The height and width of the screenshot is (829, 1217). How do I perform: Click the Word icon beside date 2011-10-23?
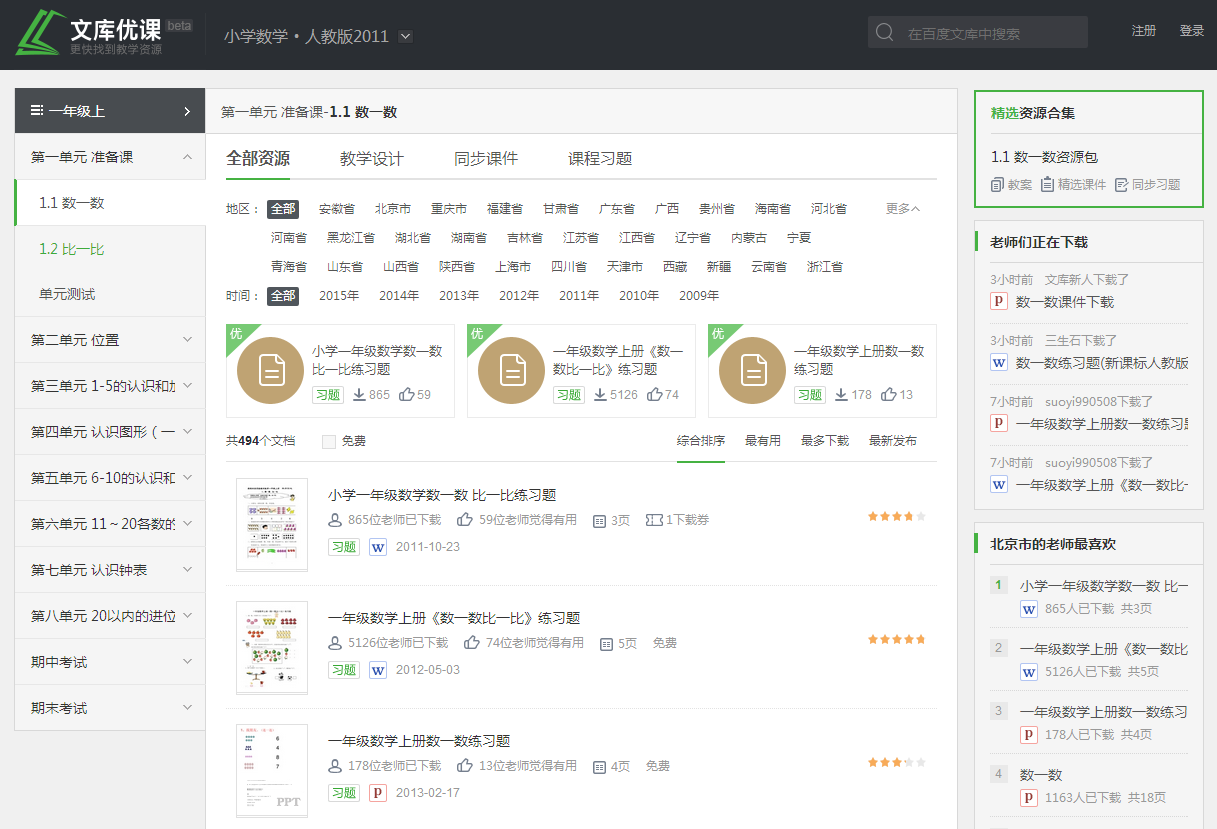378,547
